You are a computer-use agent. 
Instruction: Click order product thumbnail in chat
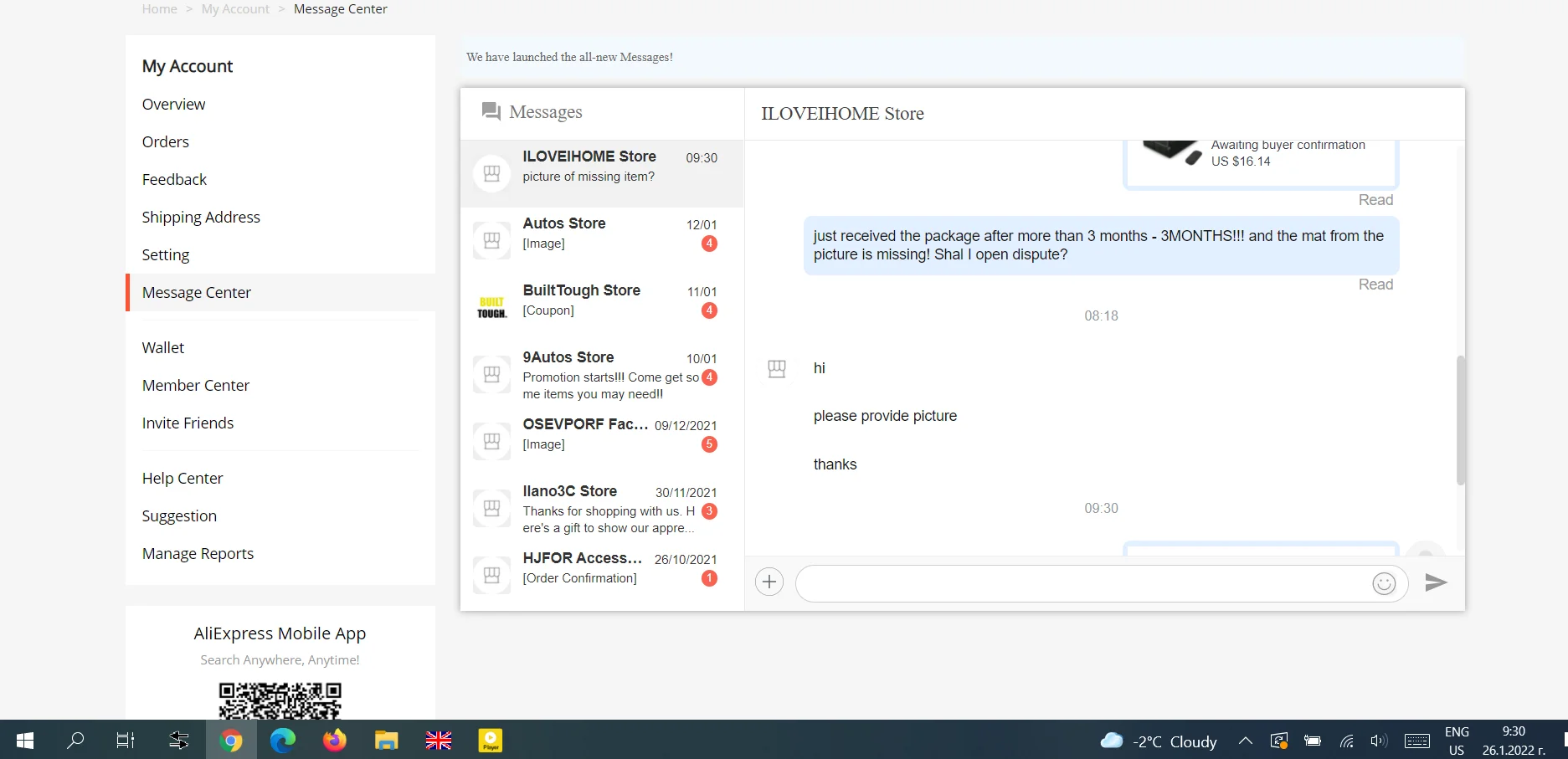point(1172,152)
